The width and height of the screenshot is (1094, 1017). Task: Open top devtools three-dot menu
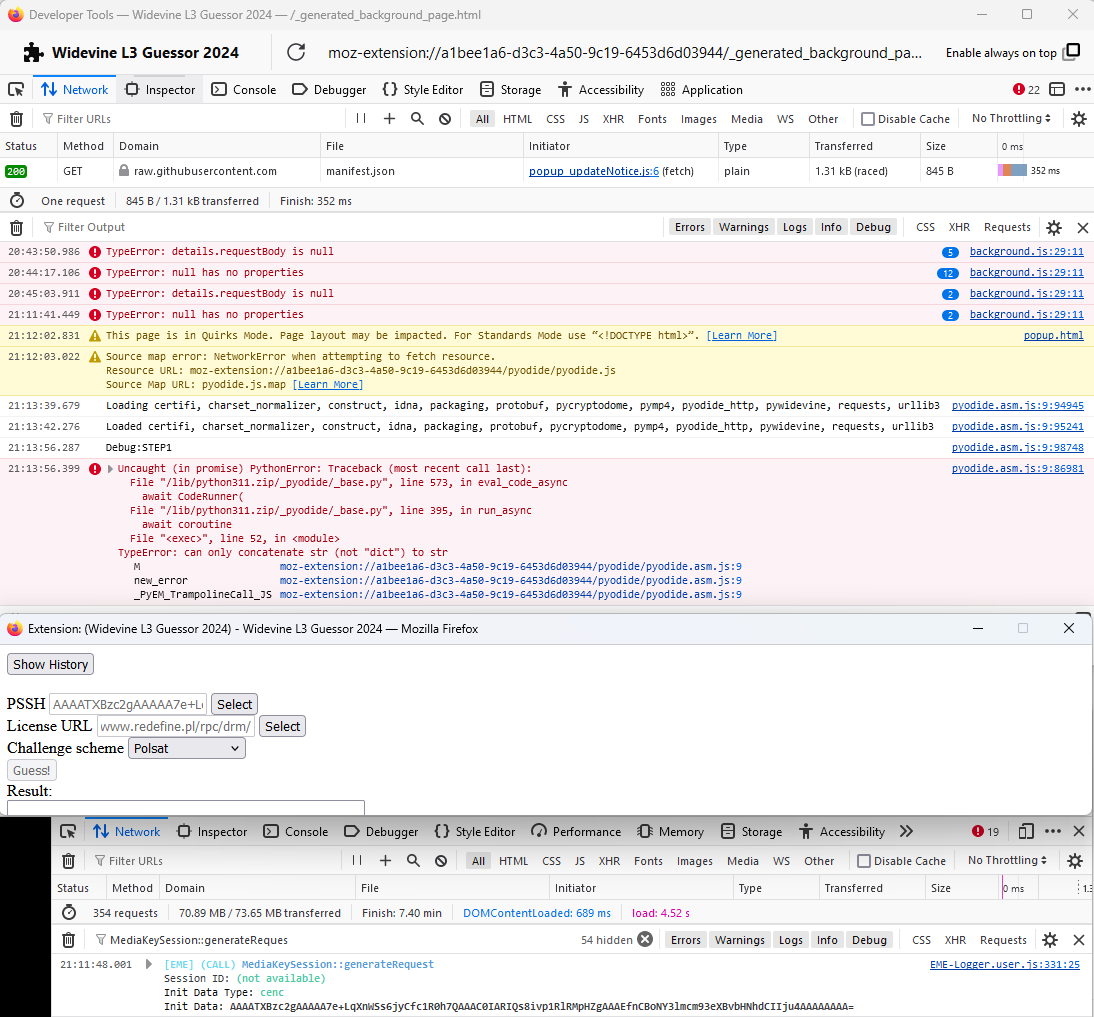tap(1082, 89)
